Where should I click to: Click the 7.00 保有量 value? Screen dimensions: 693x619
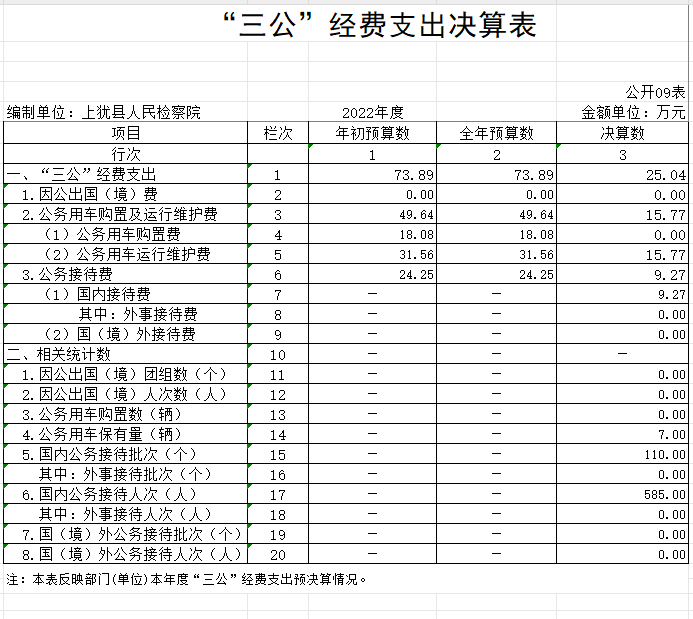point(672,435)
